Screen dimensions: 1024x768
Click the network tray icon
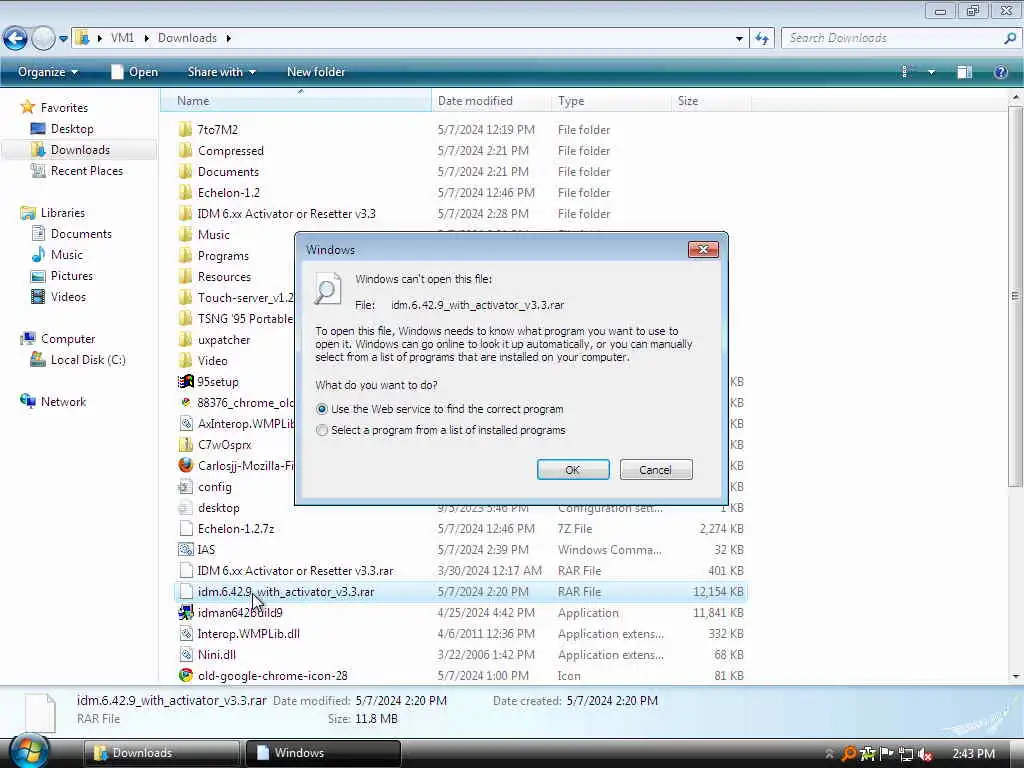tap(905, 754)
